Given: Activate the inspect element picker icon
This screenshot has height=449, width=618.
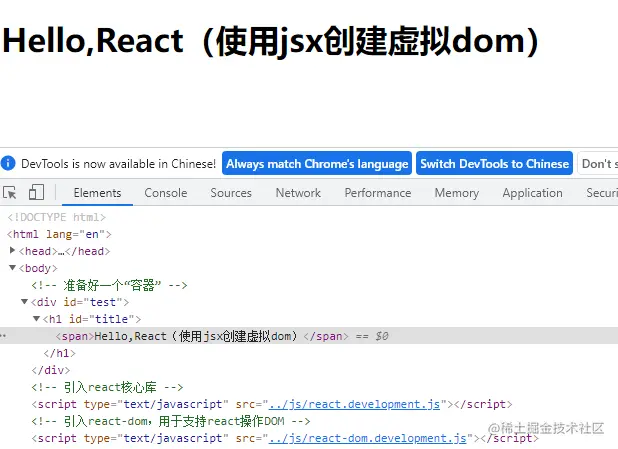Looking at the screenshot, I should [x=9, y=193].
